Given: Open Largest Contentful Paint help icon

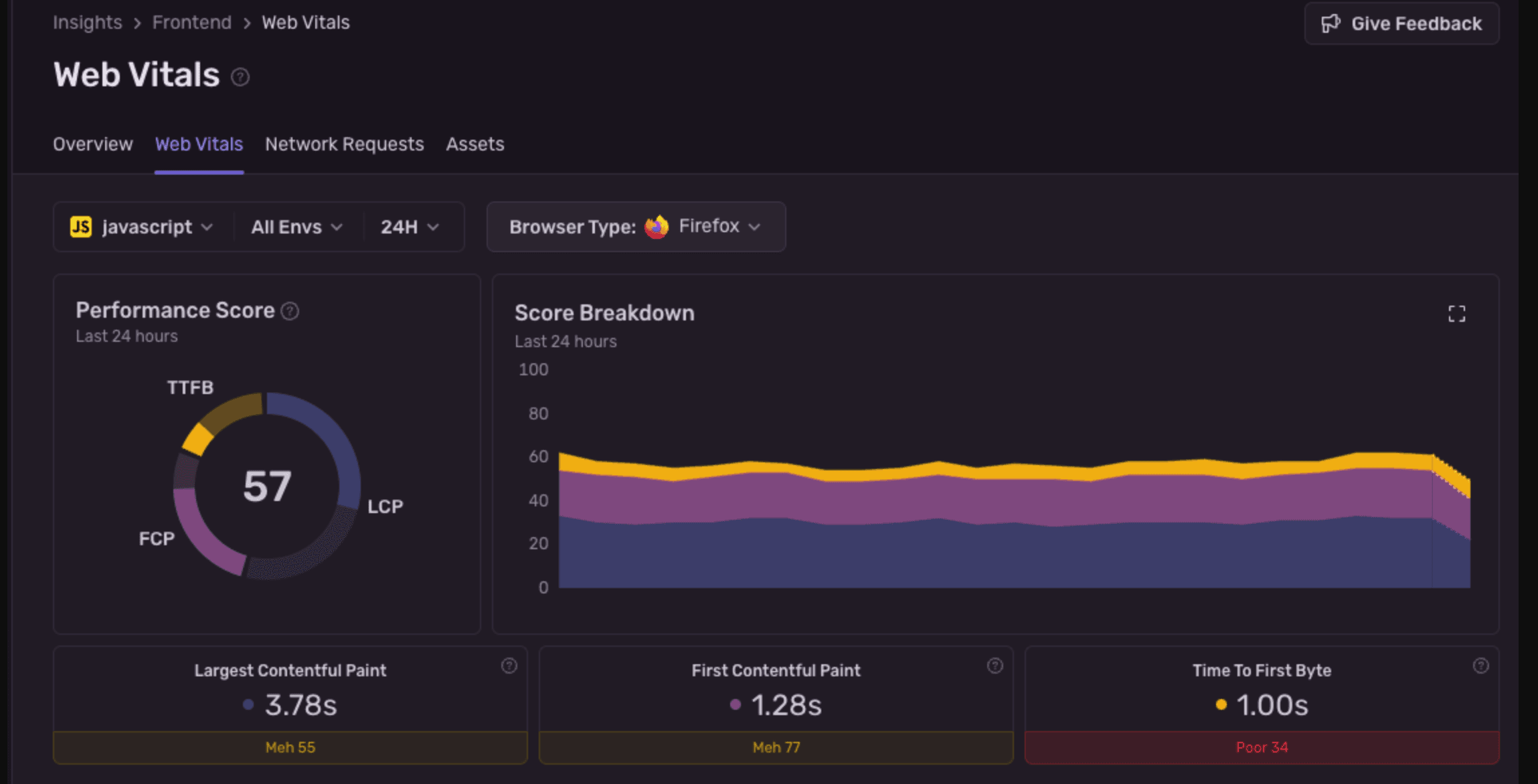Looking at the screenshot, I should tap(509, 666).
